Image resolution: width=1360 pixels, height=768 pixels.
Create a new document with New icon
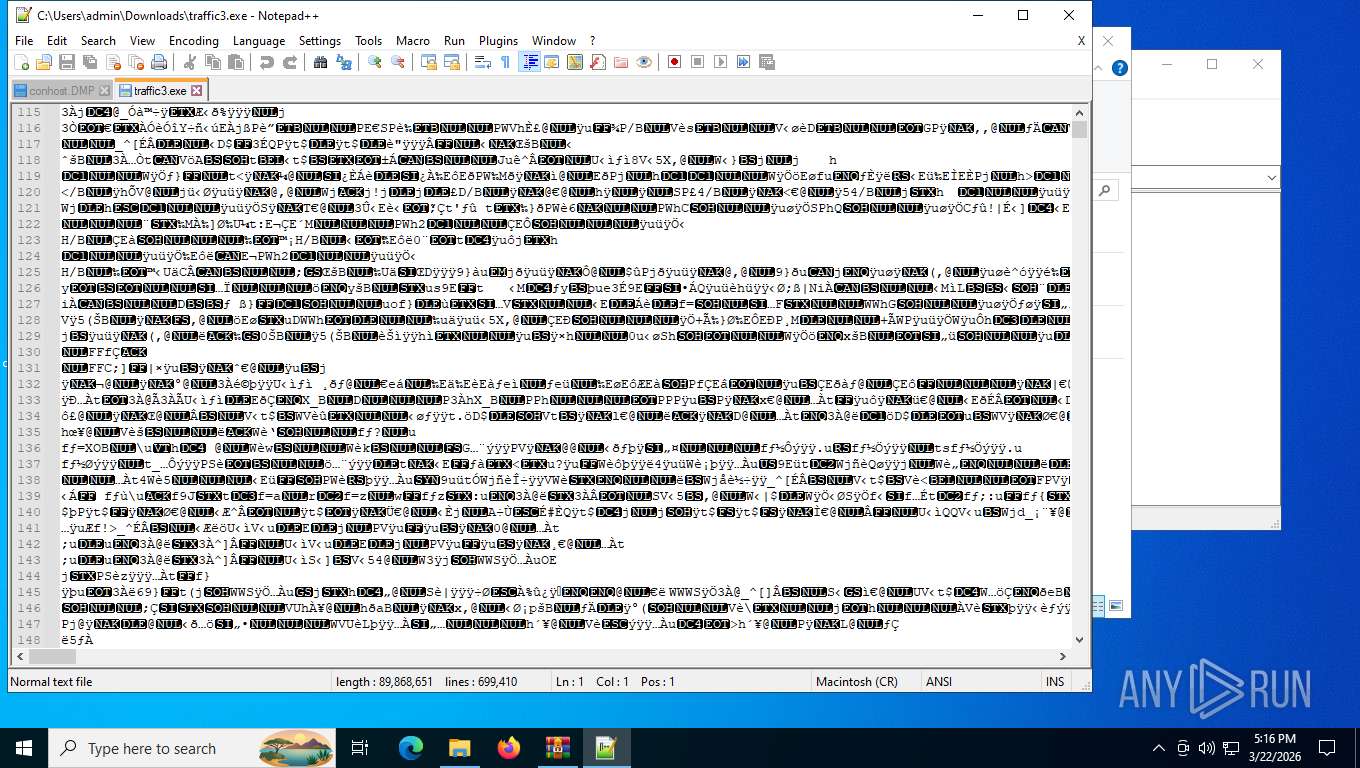(x=21, y=62)
